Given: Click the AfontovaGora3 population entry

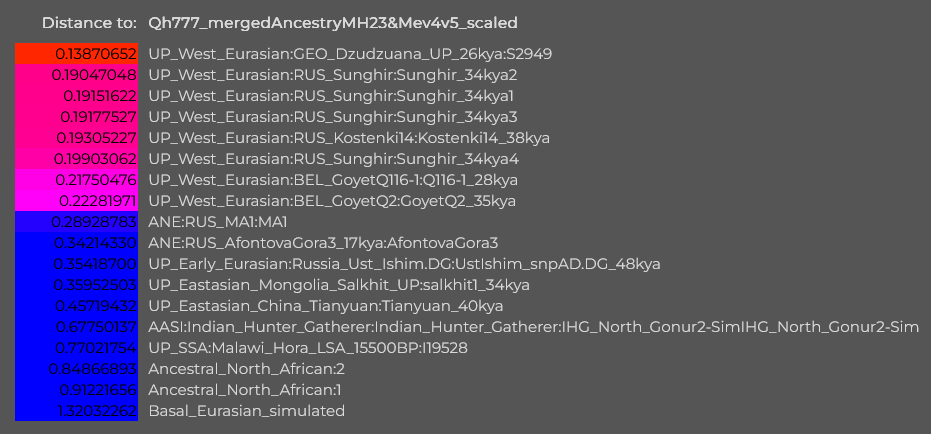Looking at the screenshot, I should tap(323, 243).
